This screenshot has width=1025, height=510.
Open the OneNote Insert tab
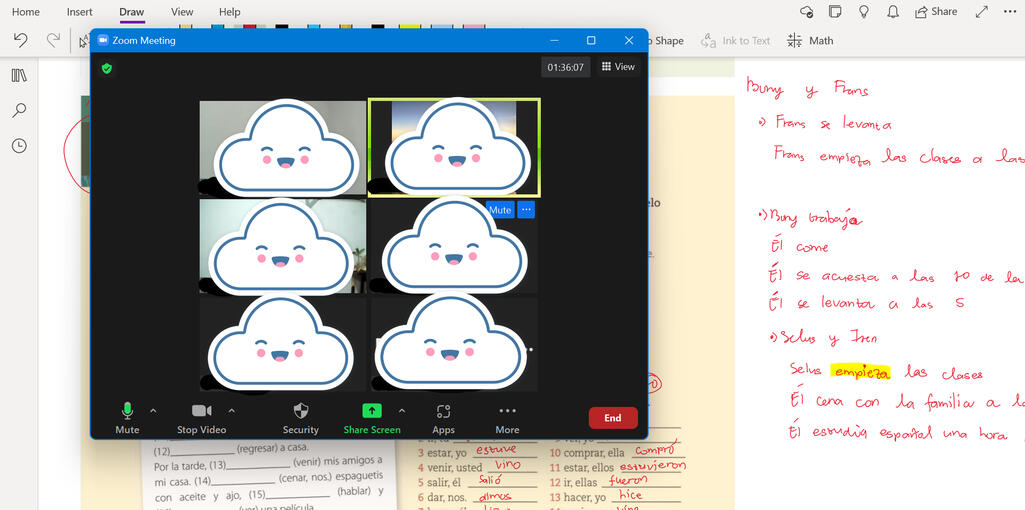tap(79, 12)
